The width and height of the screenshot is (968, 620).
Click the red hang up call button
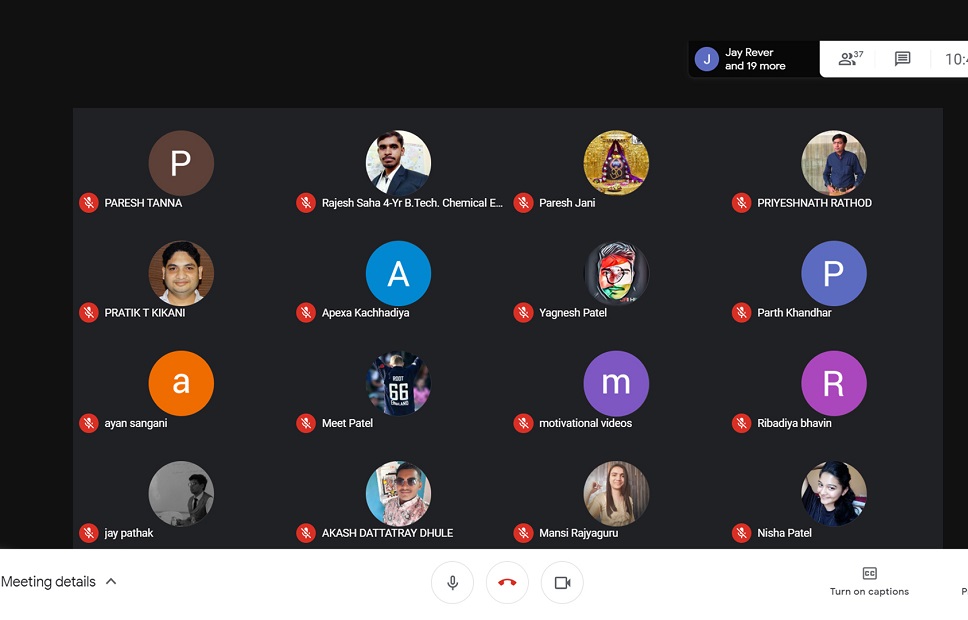[507, 583]
